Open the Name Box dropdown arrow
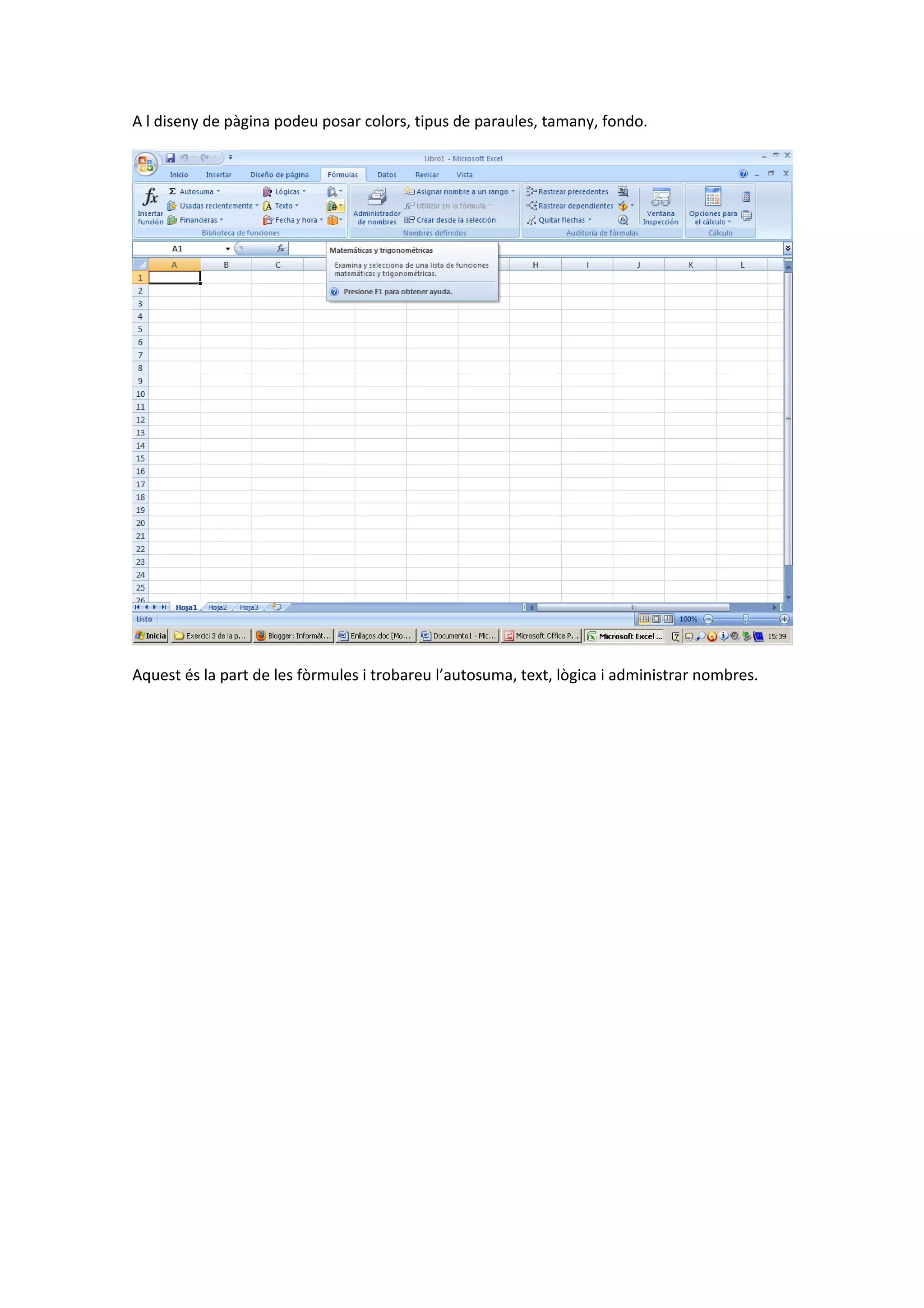Image resolution: width=924 pixels, height=1308 pixels. tap(228, 249)
